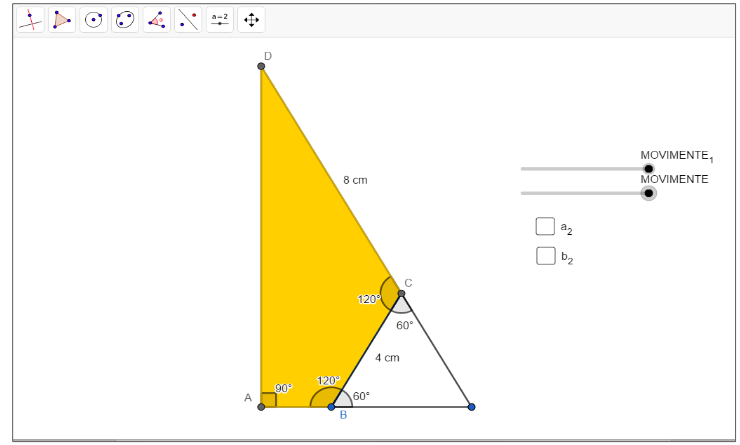740x445 pixels.
Task: Select point D at triangle top
Action: (261, 66)
